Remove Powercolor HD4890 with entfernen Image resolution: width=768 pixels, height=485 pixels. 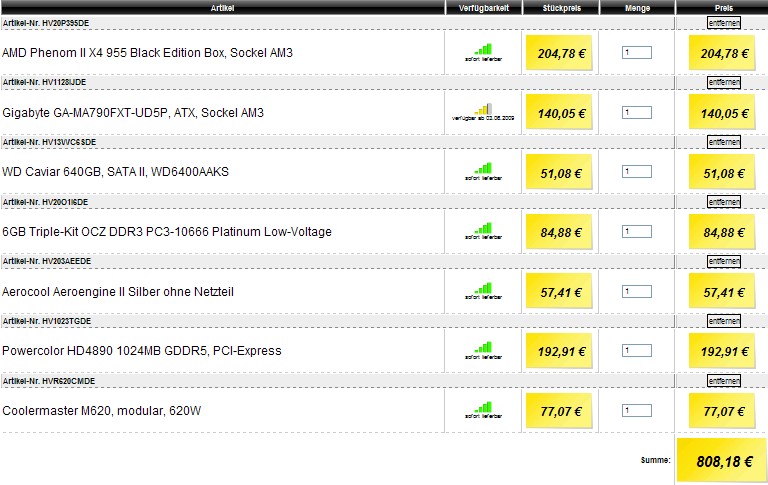(724, 321)
